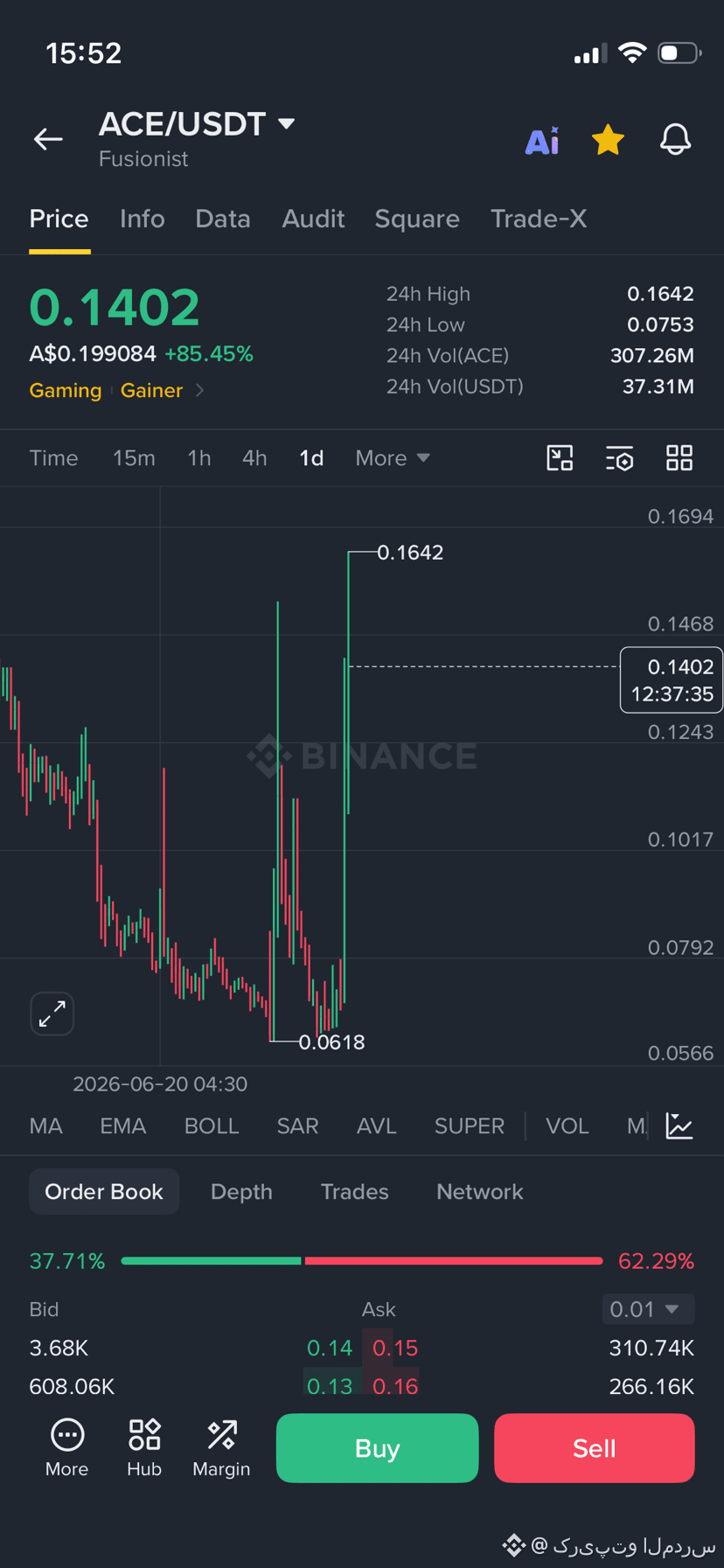
Task: Switch to the Price tab
Action: tap(59, 219)
